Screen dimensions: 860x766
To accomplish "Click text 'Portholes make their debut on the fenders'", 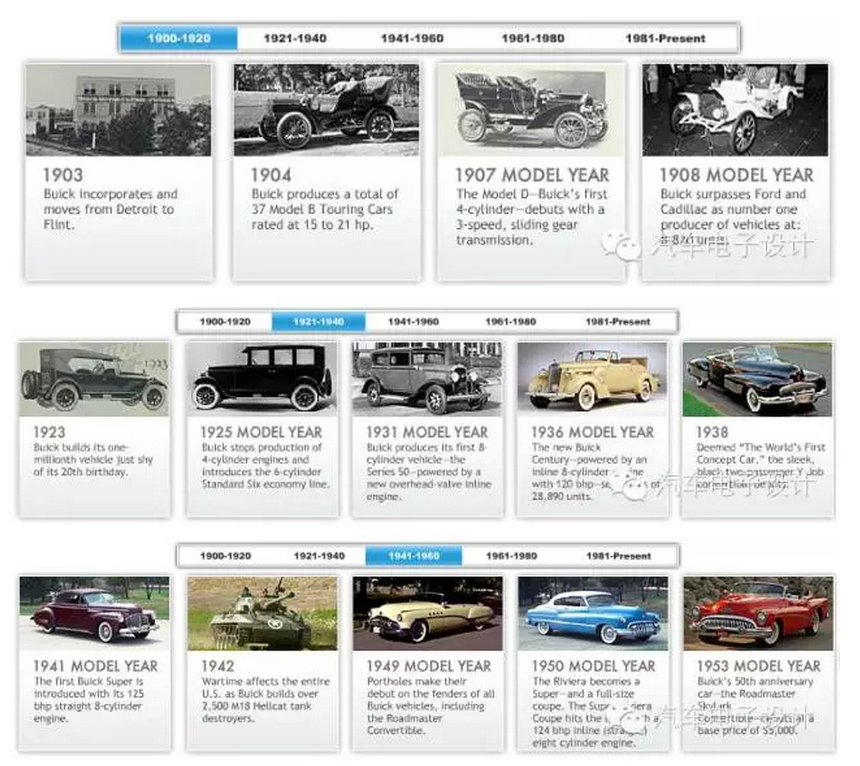I will 431,706.
